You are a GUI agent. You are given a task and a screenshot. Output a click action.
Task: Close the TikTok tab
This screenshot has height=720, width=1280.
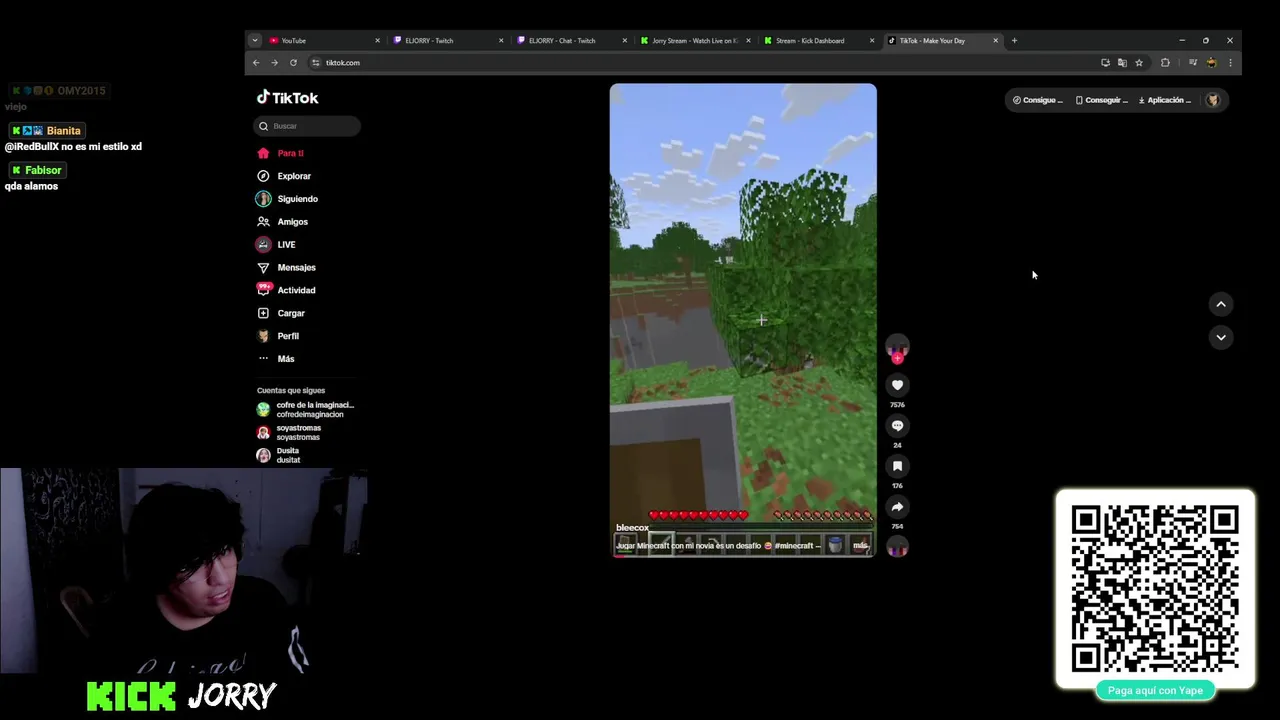click(x=995, y=41)
